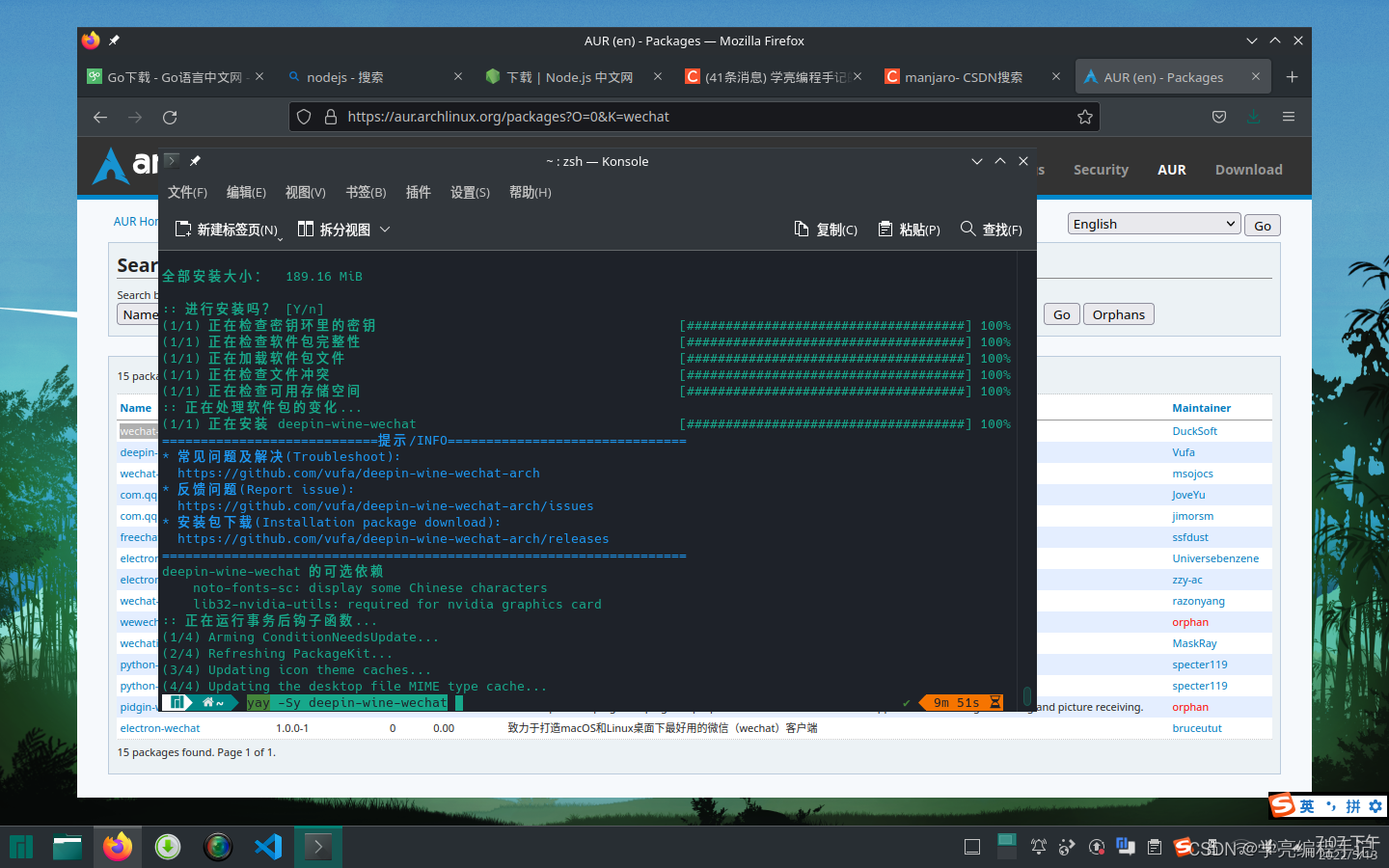Click the padlock site security icon
This screenshot has width=1389, height=868.
(x=330, y=117)
